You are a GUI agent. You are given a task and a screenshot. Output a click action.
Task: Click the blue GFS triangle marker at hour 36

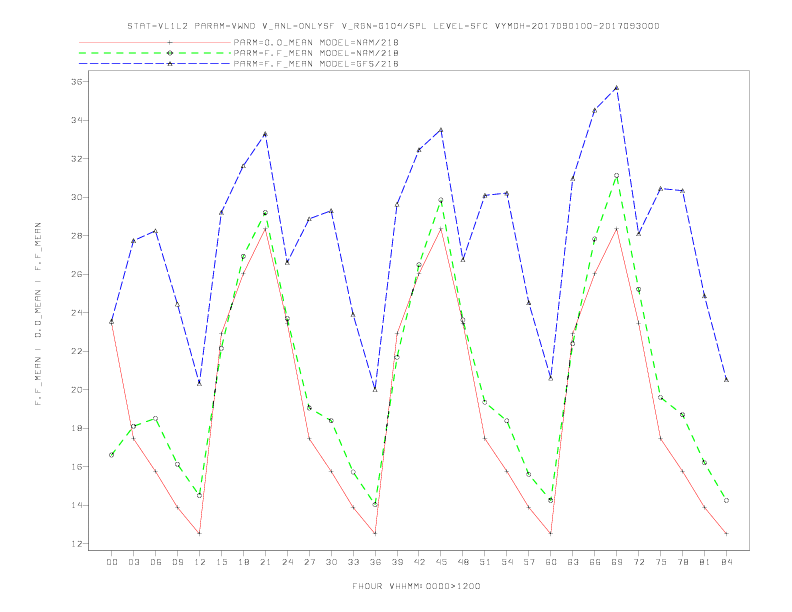[x=375, y=390]
